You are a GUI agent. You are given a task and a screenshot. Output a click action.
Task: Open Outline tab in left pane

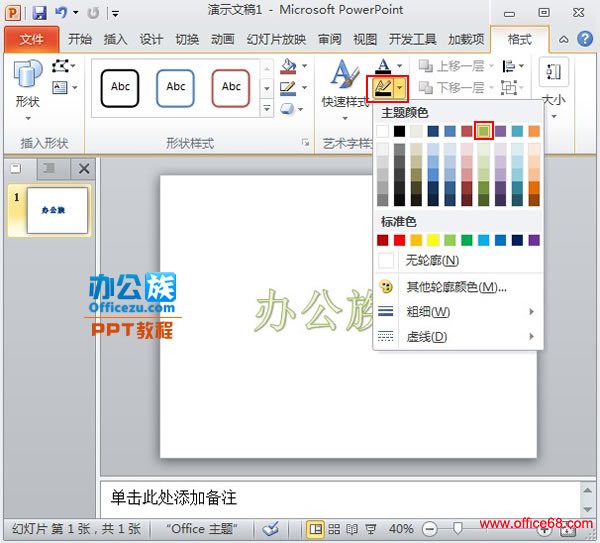tap(49, 168)
